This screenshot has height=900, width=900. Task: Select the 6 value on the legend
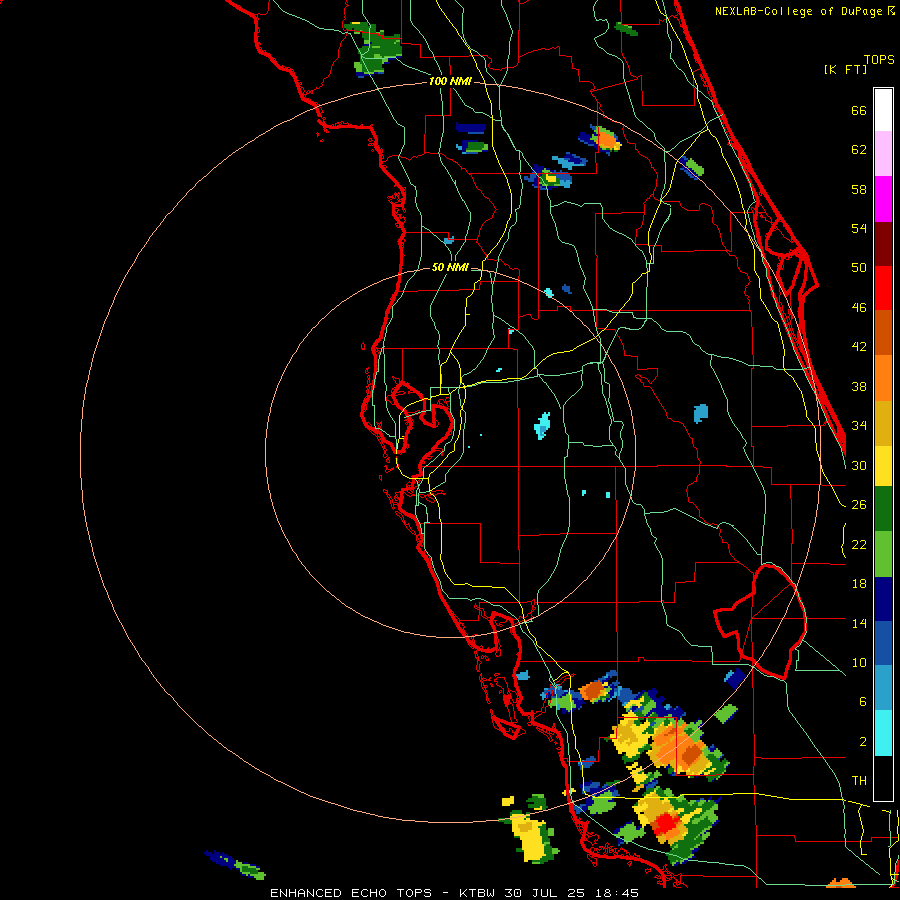[863, 702]
